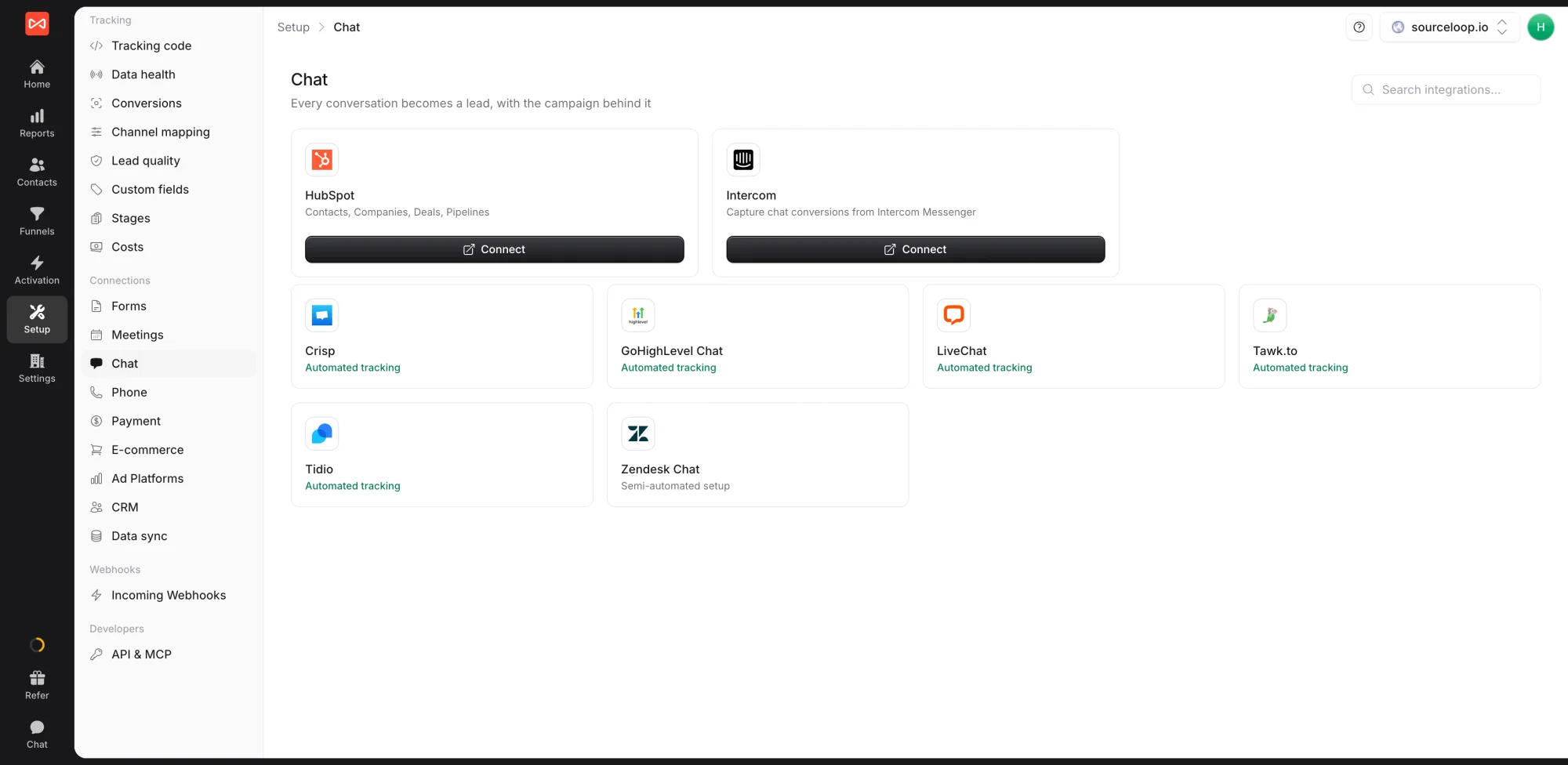Open E-commerce connections
The width and height of the screenshot is (1568, 765).
pos(169,450)
